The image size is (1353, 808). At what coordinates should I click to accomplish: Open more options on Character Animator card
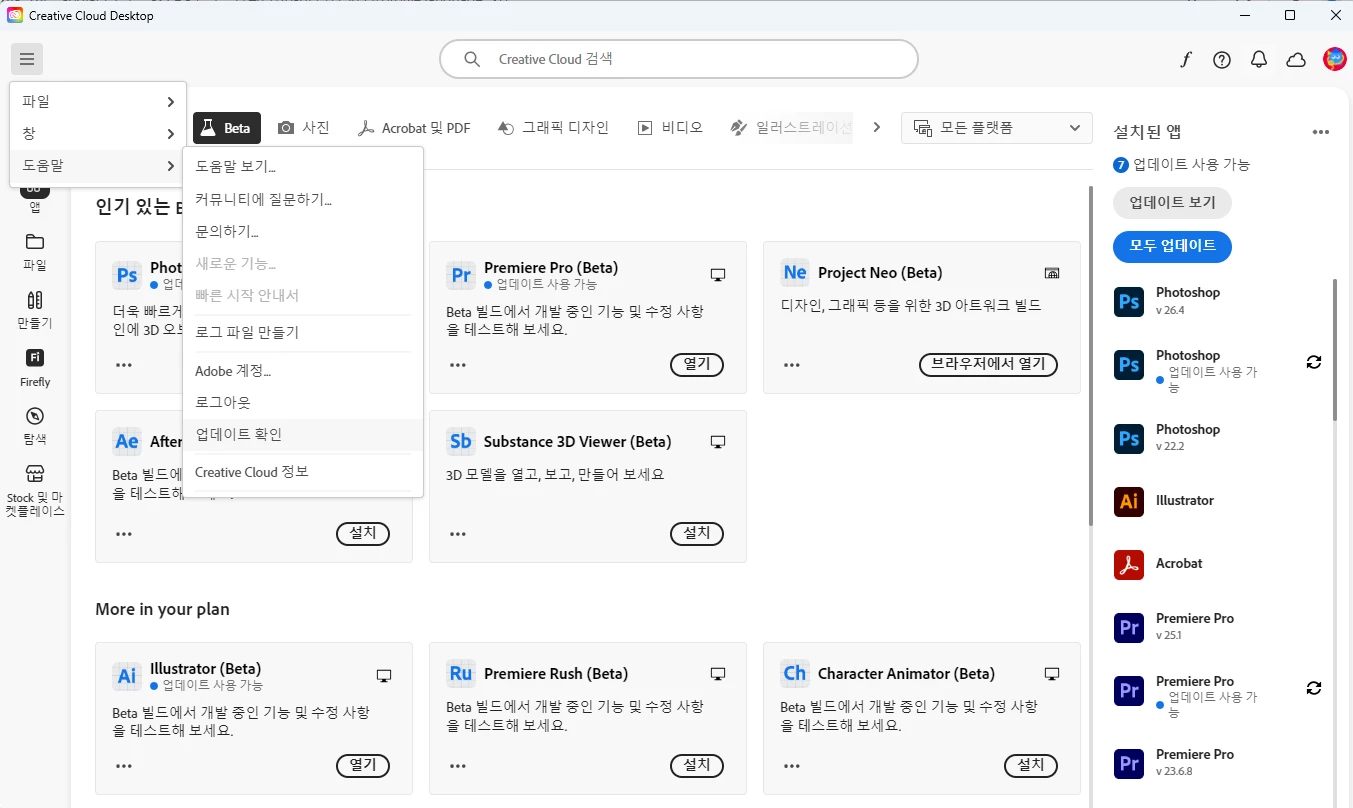click(x=792, y=766)
